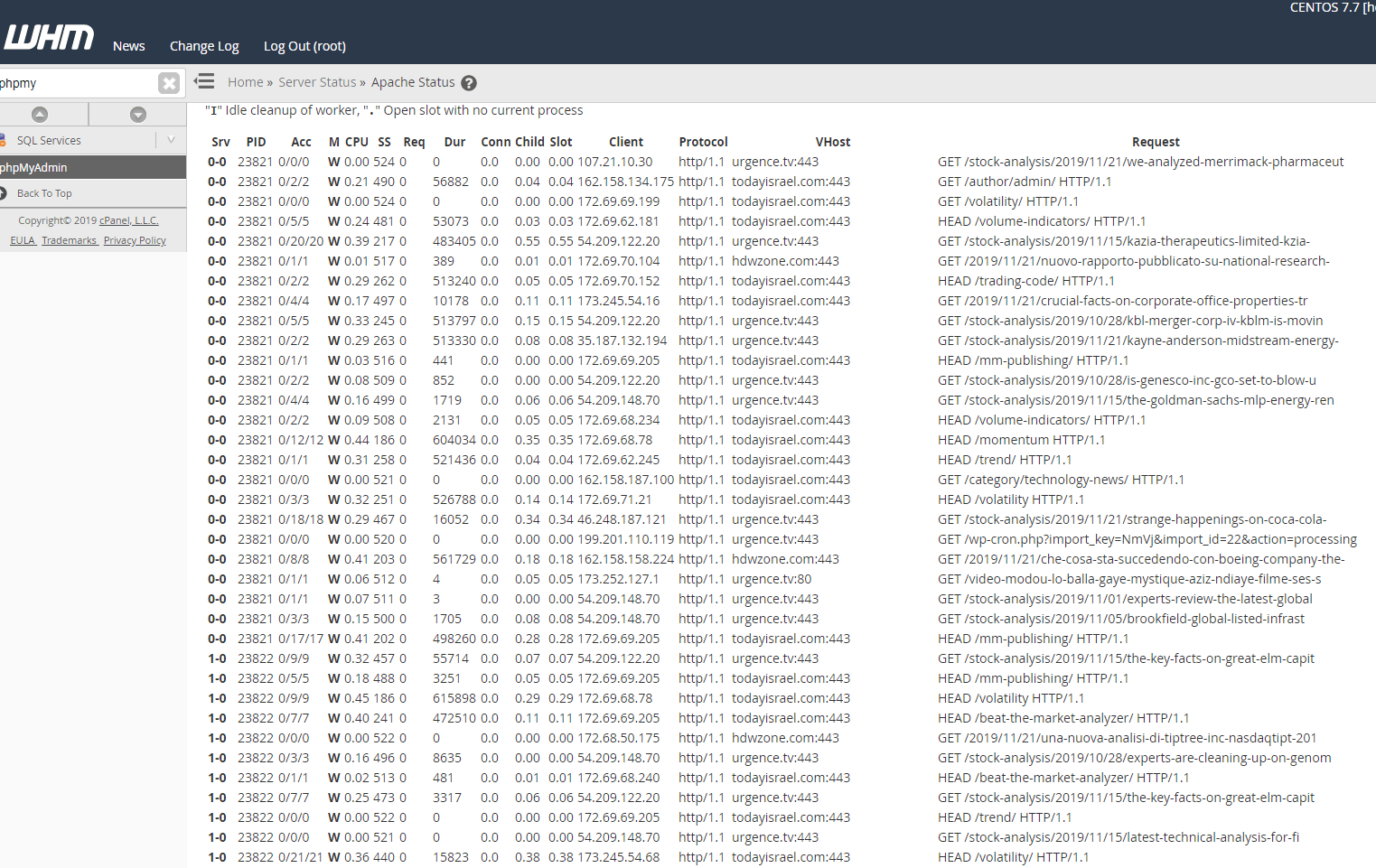Collapse all menu sections with up arrow
The image size is (1376, 868).
point(40,114)
